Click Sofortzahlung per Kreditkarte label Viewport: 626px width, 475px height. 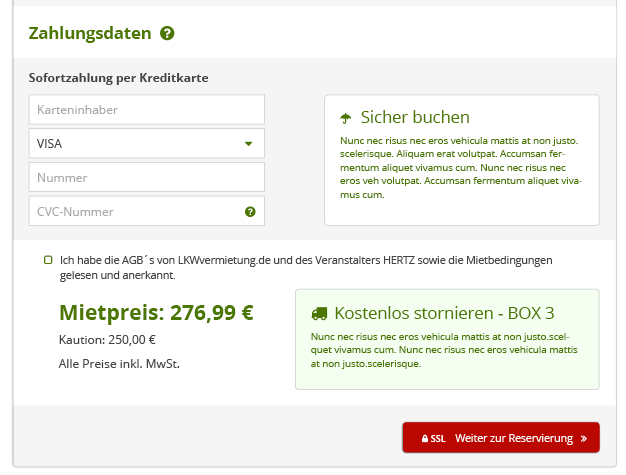click(x=118, y=77)
